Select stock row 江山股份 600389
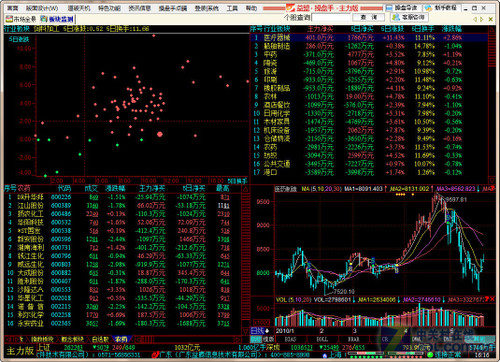 click(122, 205)
